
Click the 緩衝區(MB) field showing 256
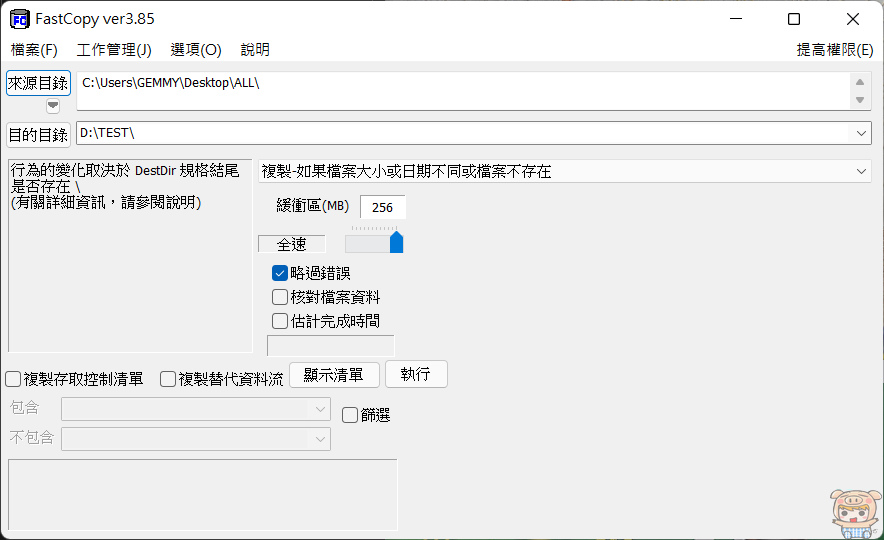click(x=382, y=207)
